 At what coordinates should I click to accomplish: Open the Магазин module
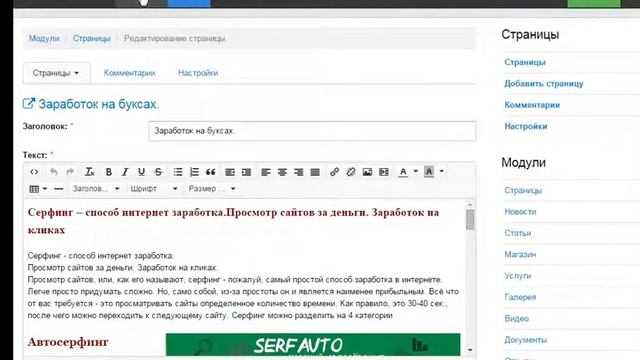click(520, 254)
